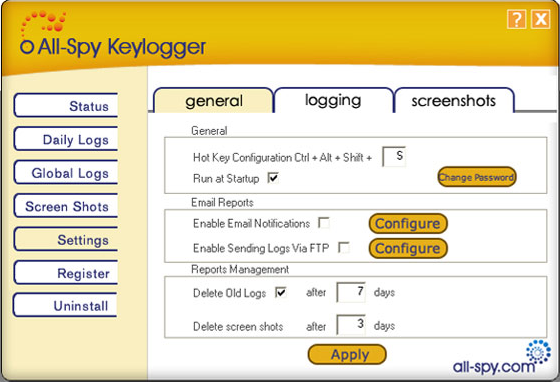Image resolution: width=560 pixels, height=382 pixels.
Task: Enable Sending Logs Via FTP checkbox
Action: coord(344,248)
